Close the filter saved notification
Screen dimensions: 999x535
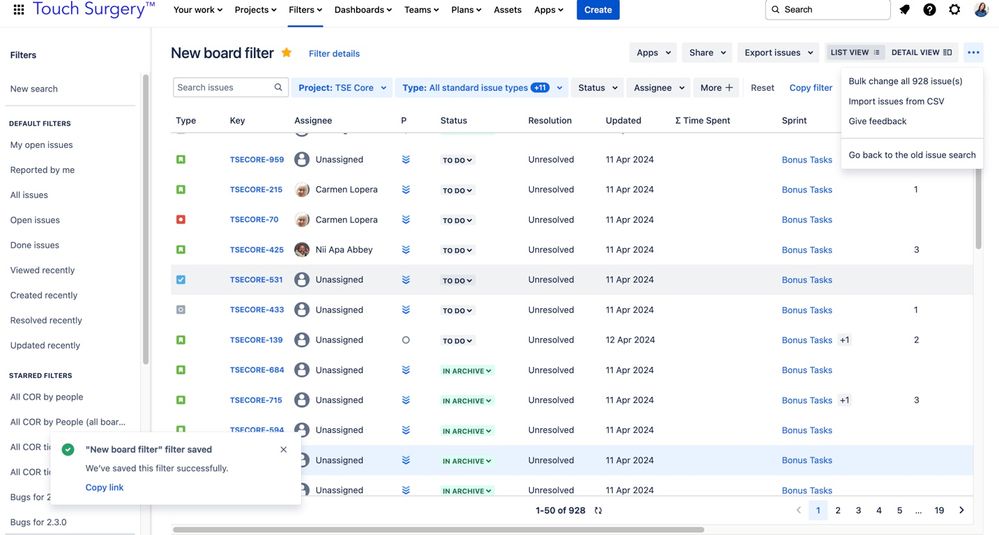[283, 450]
